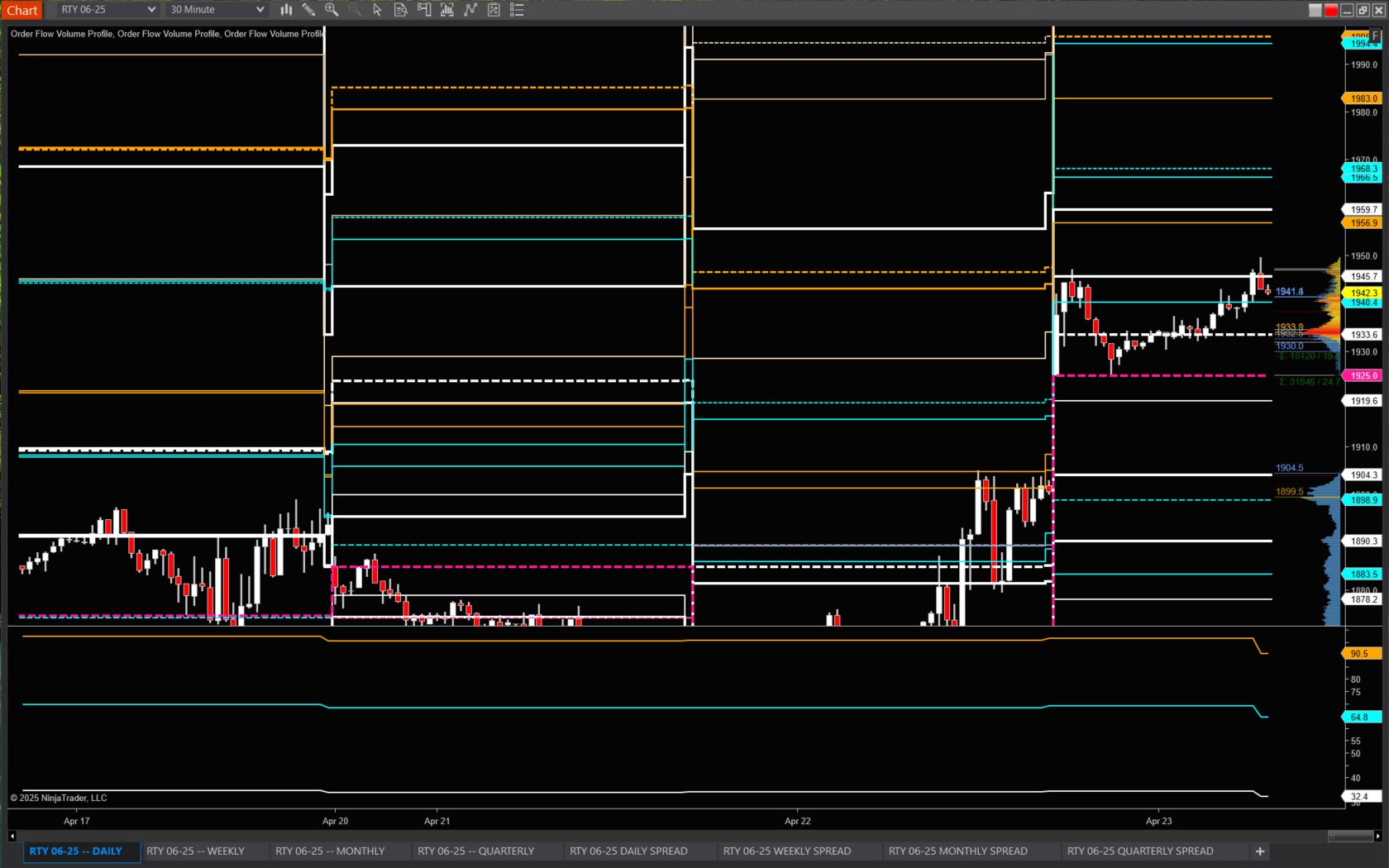Open the interval dropdown showing 30 Minute
The width and height of the screenshot is (1389, 868).
pyautogui.click(x=217, y=10)
